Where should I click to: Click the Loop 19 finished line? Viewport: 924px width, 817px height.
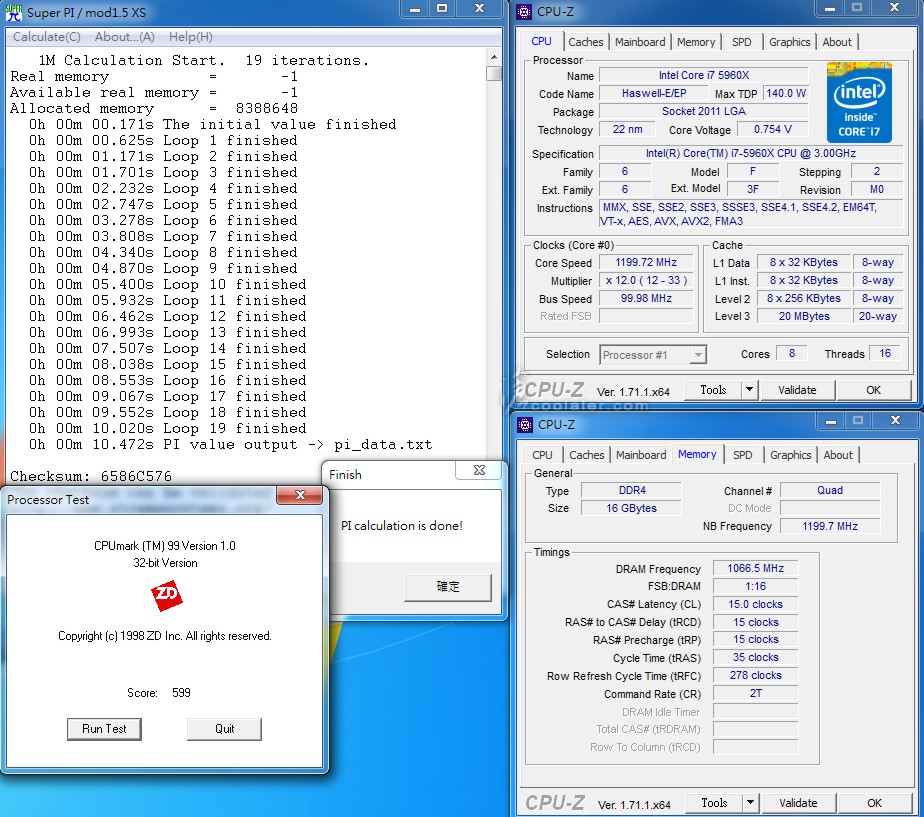pos(167,428)
